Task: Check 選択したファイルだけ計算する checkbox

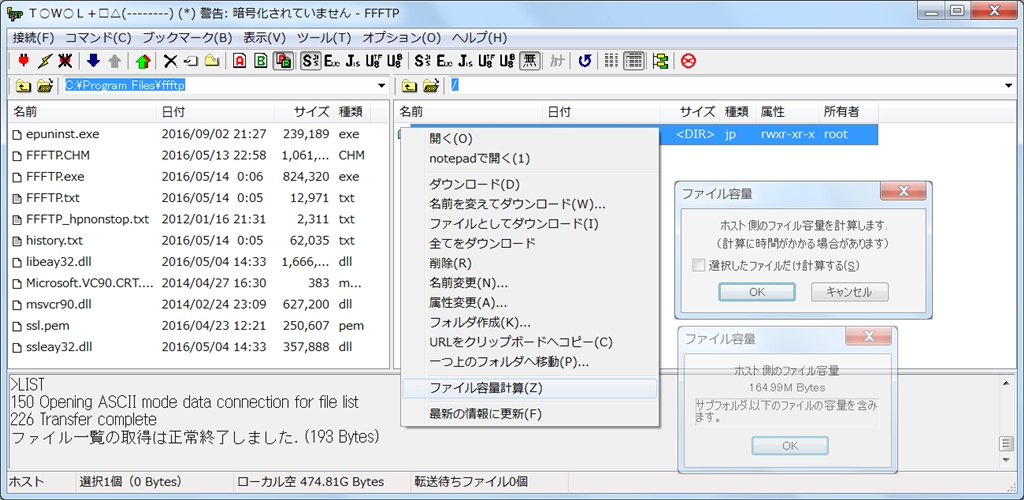Action: (699, 265)
